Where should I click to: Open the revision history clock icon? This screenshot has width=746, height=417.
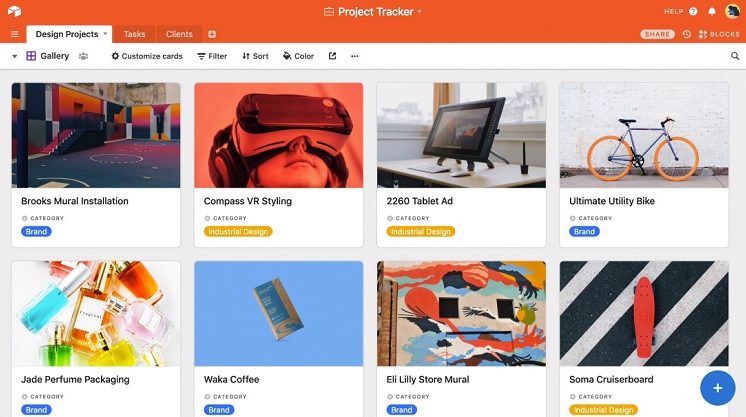coord(687,34)
